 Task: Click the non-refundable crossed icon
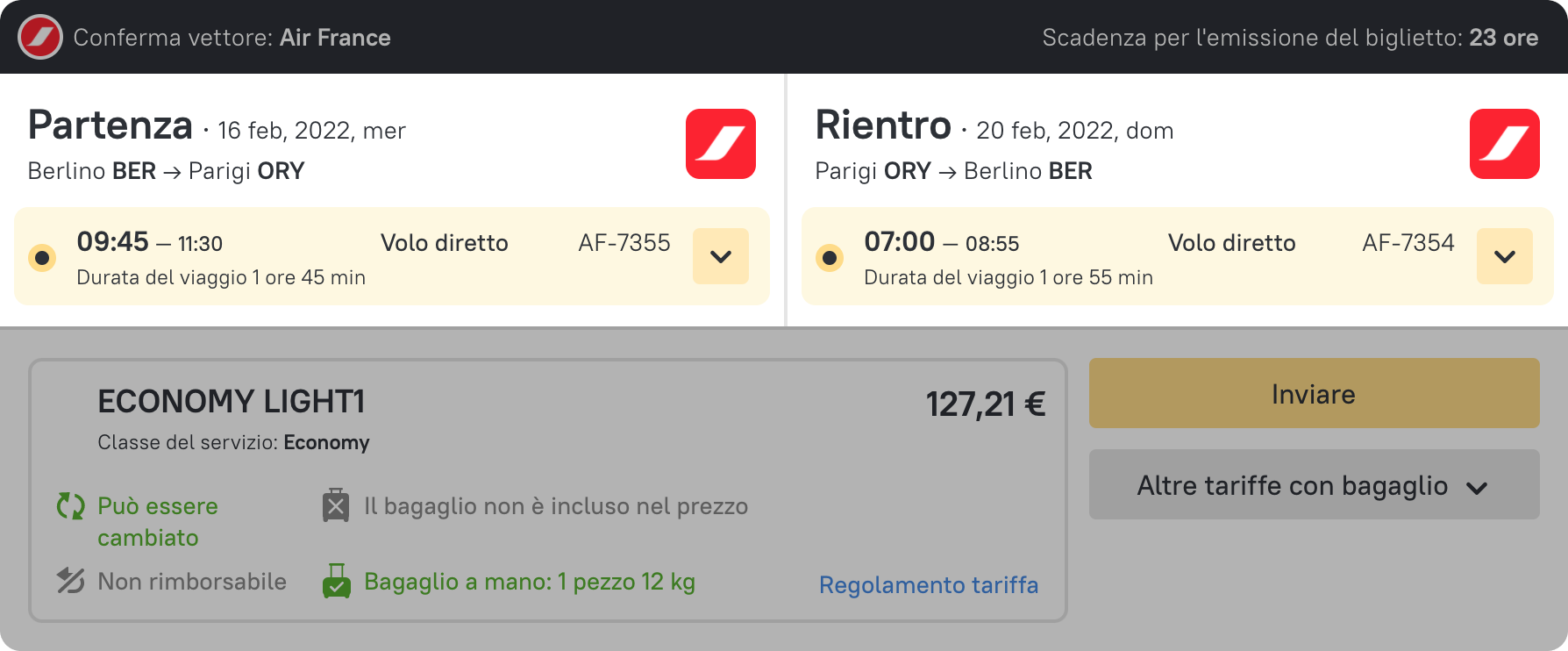point(71,581)
